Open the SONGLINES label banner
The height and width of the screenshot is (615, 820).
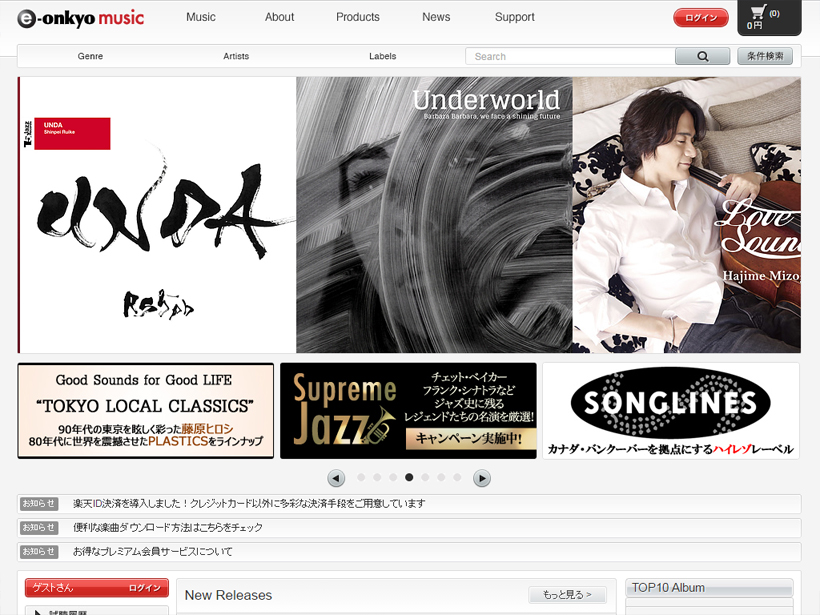coord(671,411)
